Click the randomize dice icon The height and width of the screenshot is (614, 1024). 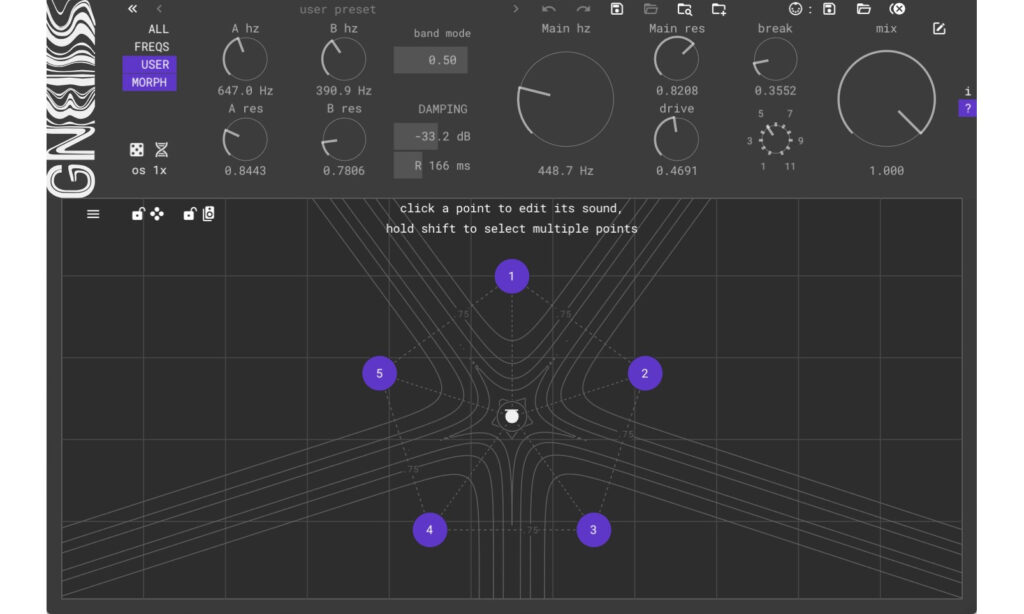point(136,150)
